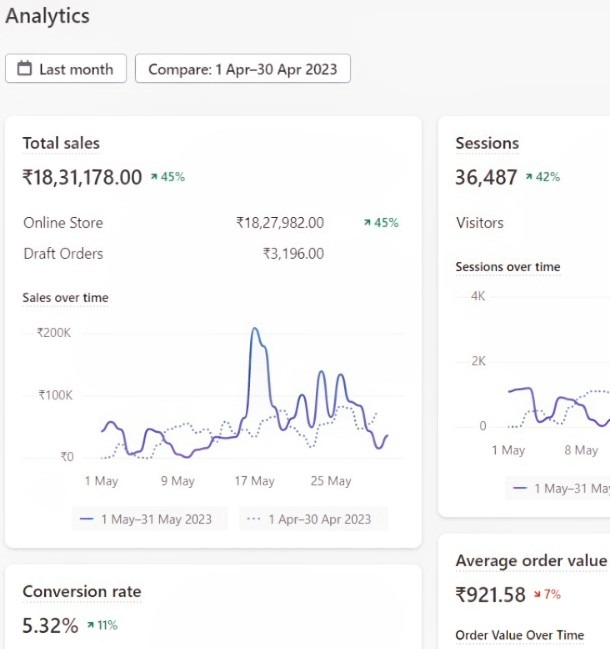Image resolution: width=610 pixels, height=649 pixels.
Task: Click the calendar icon in Last month button
Action: point(23,69)
